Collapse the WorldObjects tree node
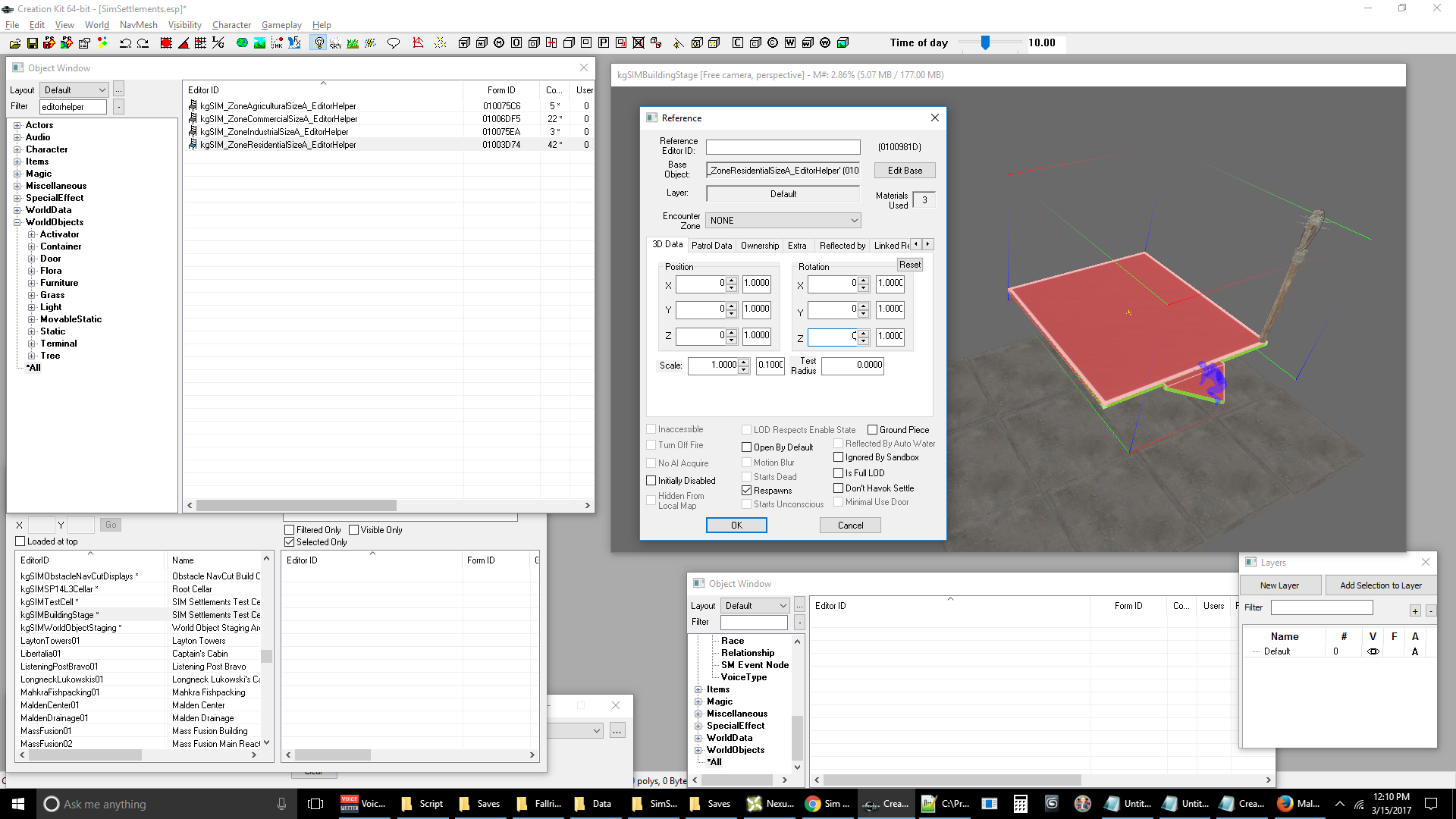This screenshot has width=1456, height=819. click(x=17, y=223)
